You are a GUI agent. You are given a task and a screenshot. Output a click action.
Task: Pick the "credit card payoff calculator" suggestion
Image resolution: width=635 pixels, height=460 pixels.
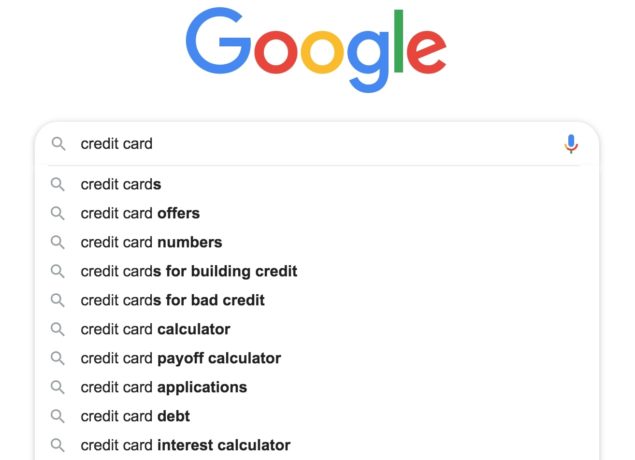181,358
